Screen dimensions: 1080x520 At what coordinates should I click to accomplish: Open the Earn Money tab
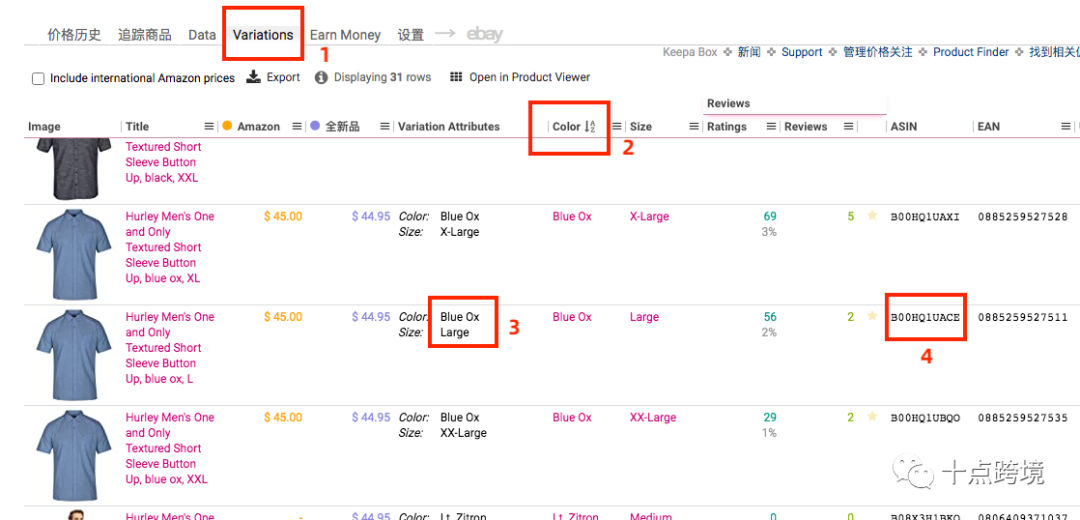(x=345, y=34)
